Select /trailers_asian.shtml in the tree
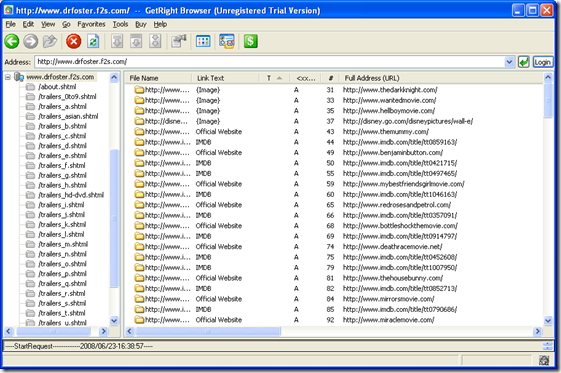Image resolution: width=561 pixels, height=373 pixels. click(68, 116)
